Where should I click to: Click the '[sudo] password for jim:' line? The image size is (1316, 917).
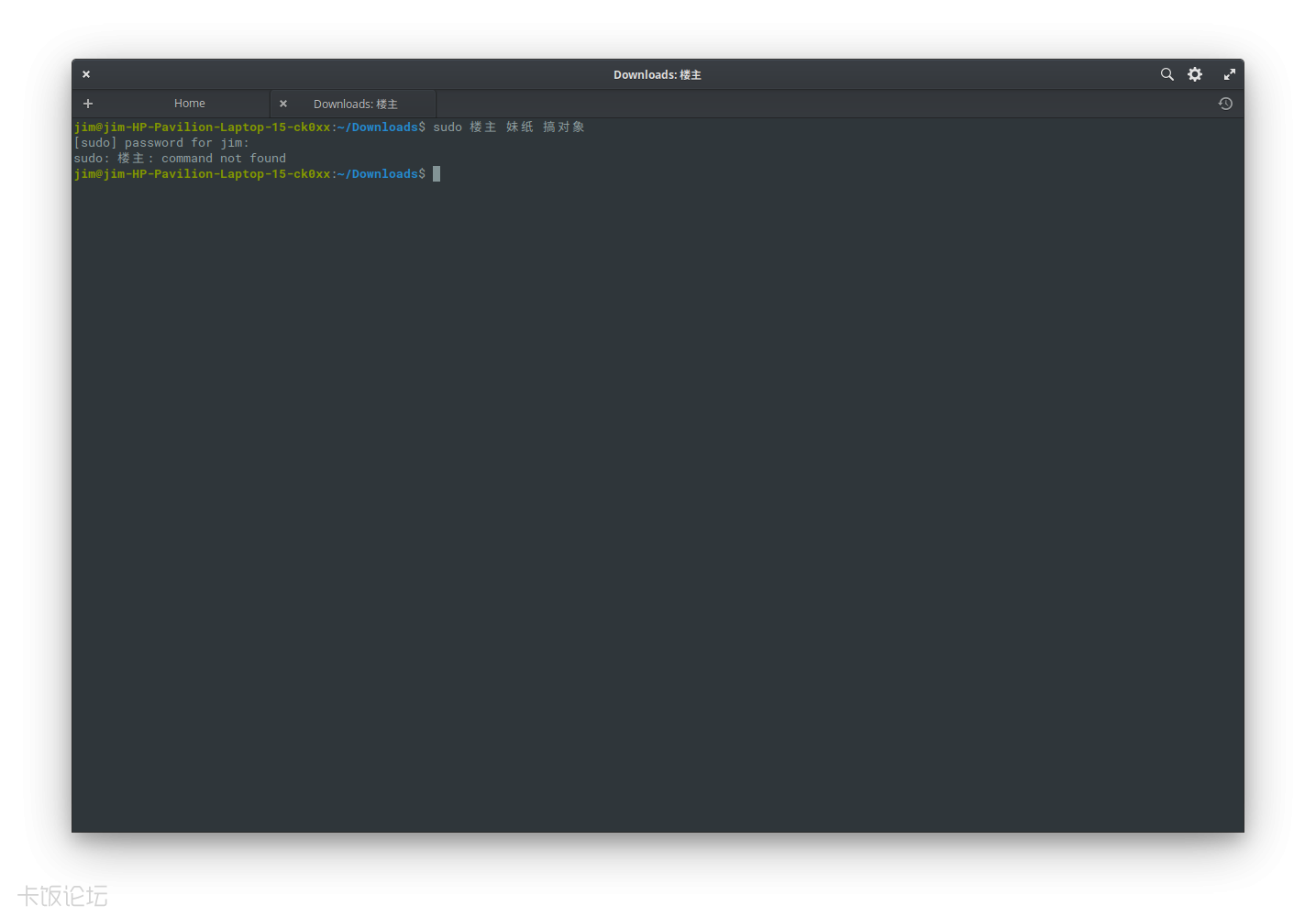160,142
